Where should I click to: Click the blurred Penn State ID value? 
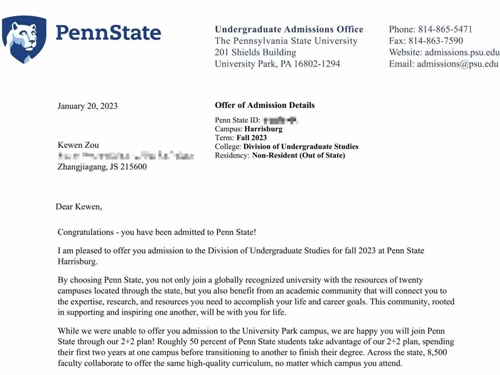click(x=280, y=120)
